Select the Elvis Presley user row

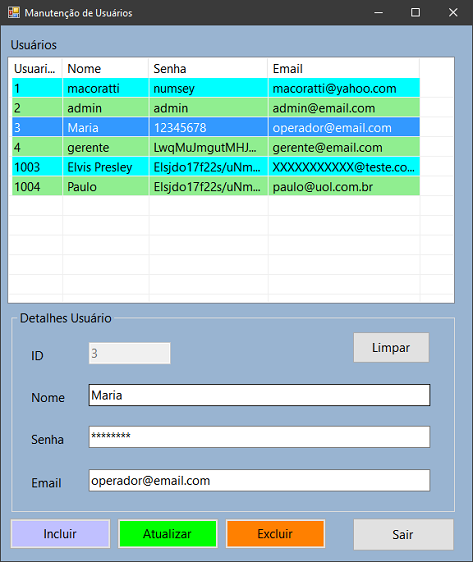[x=216, y=167]
